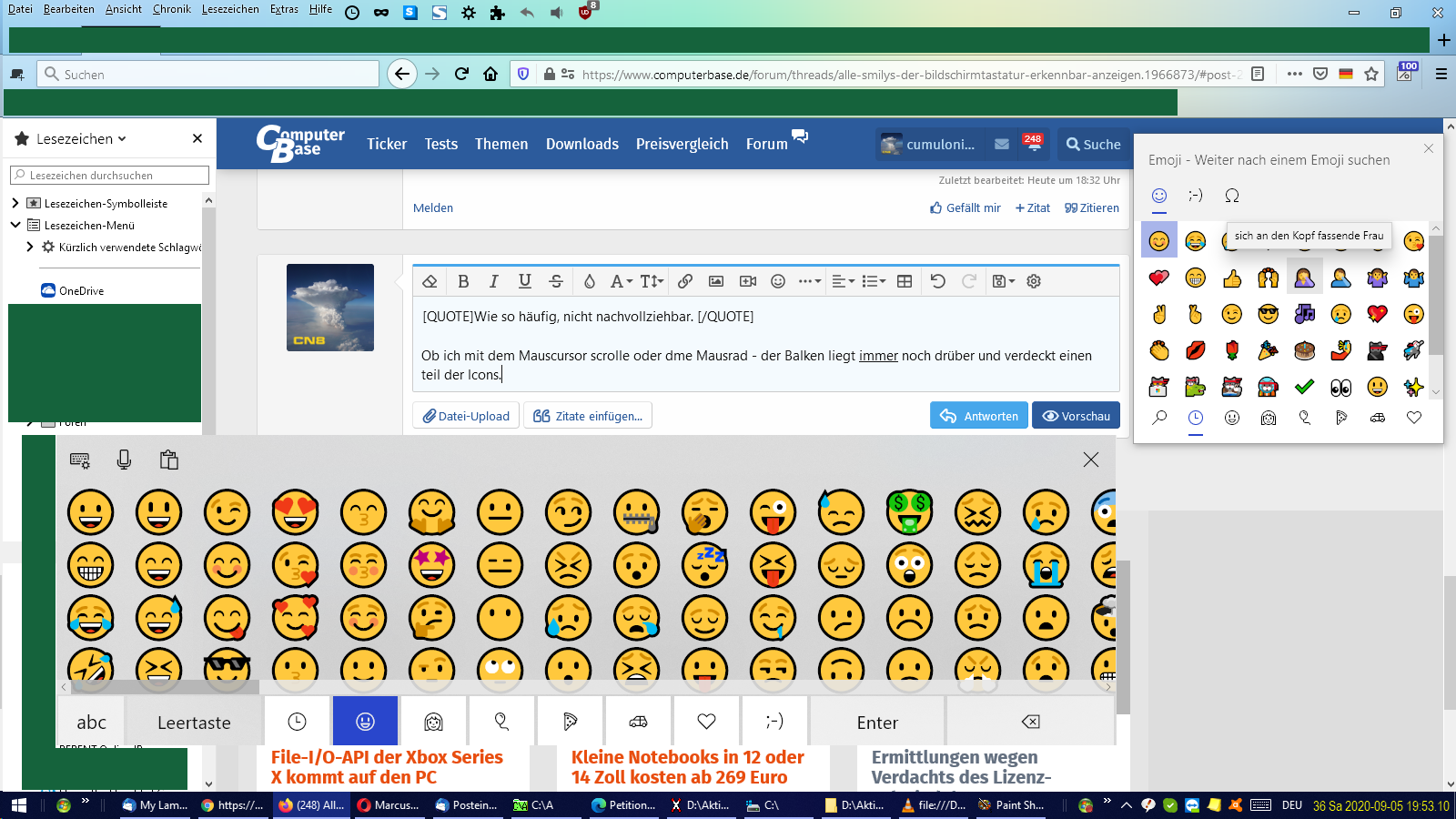This screenshot has width=1456, height=819.
Task: Show people emoji category on touch keyboard
Action: click(x=433, y=722)
